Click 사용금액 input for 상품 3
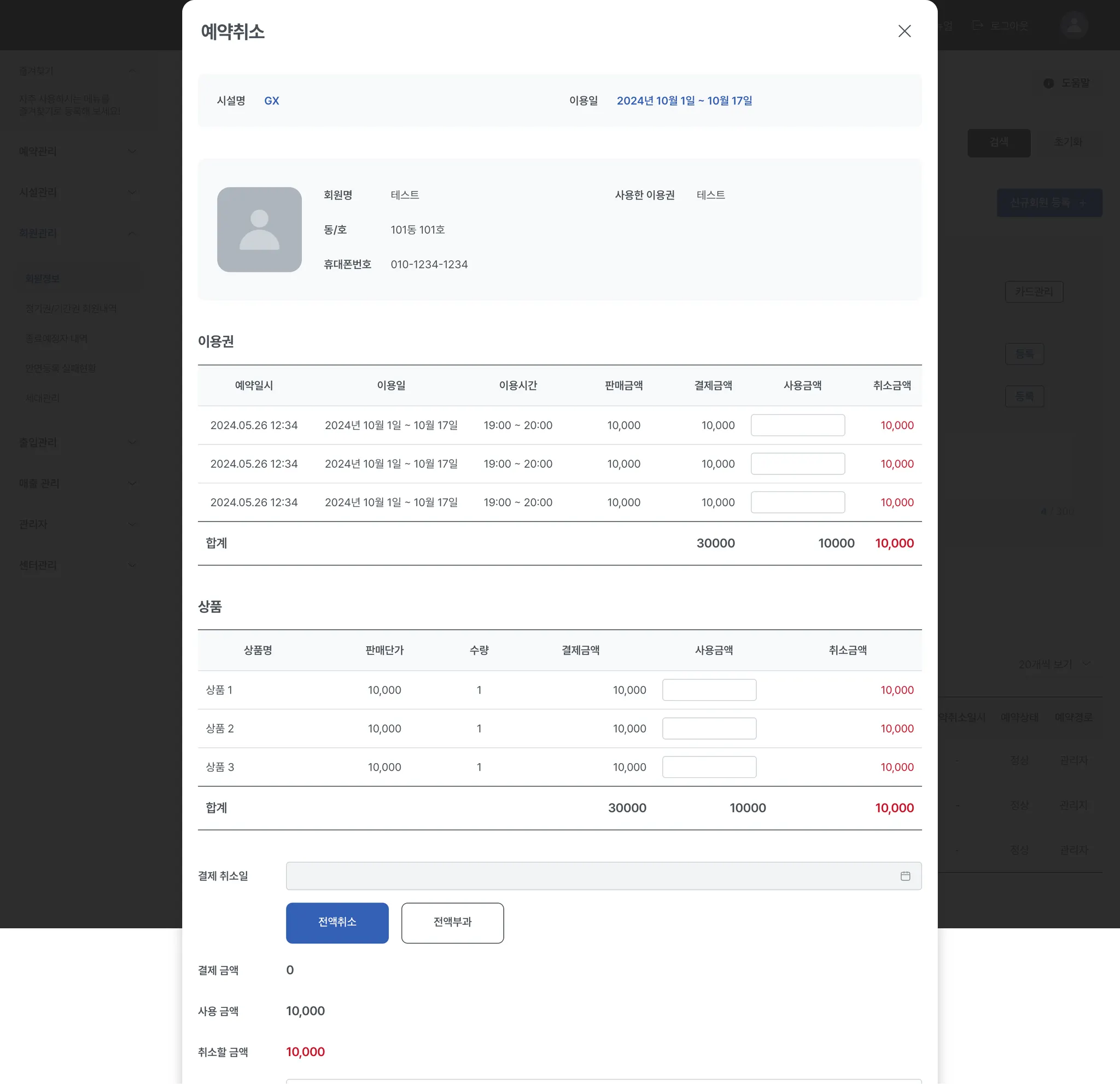Image resolution: width=1120 pixels, height=1084 pixels. [709, 766]
